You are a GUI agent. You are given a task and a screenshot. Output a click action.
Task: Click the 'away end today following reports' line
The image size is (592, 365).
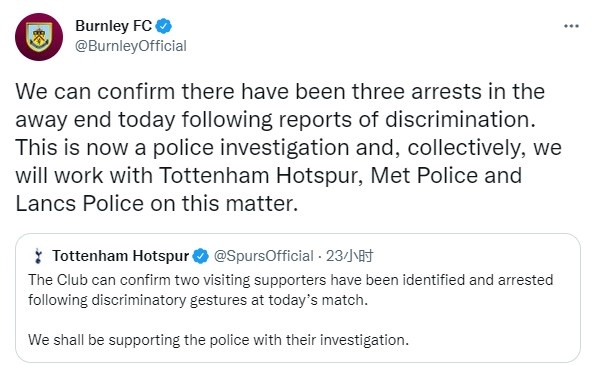pos(276,120)
